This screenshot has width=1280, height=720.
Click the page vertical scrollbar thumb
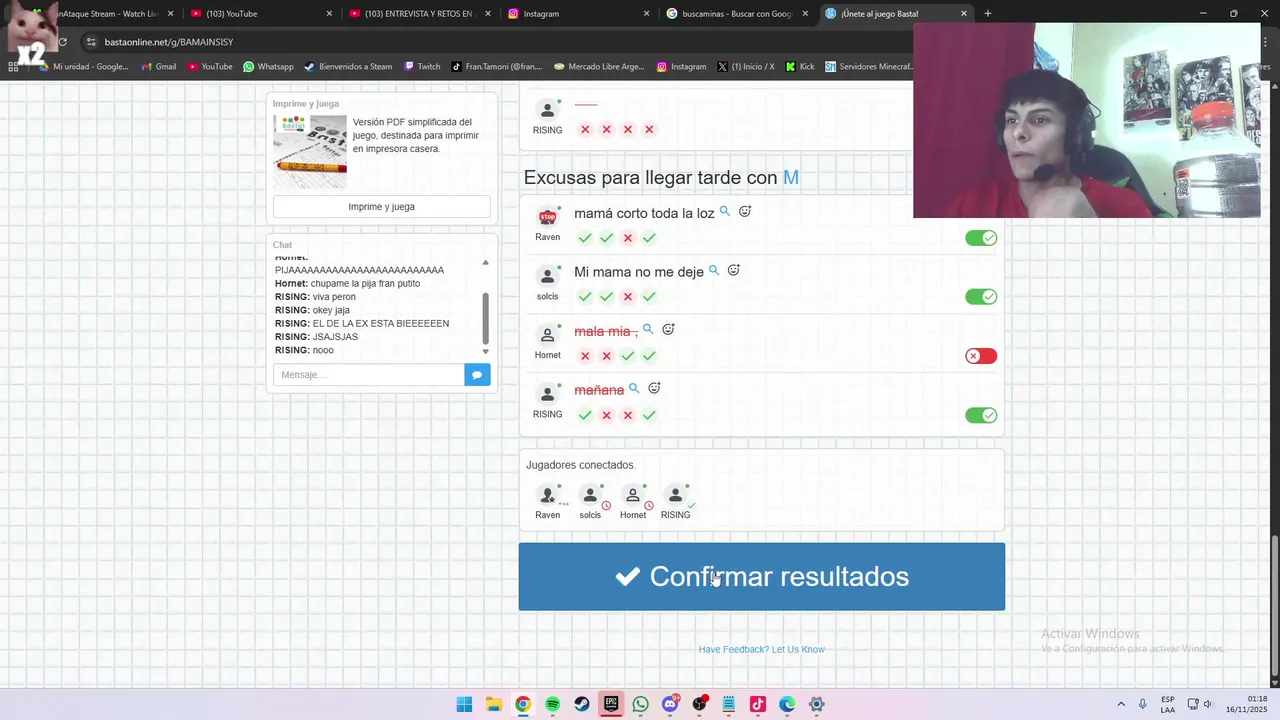tap(1274, 605)
